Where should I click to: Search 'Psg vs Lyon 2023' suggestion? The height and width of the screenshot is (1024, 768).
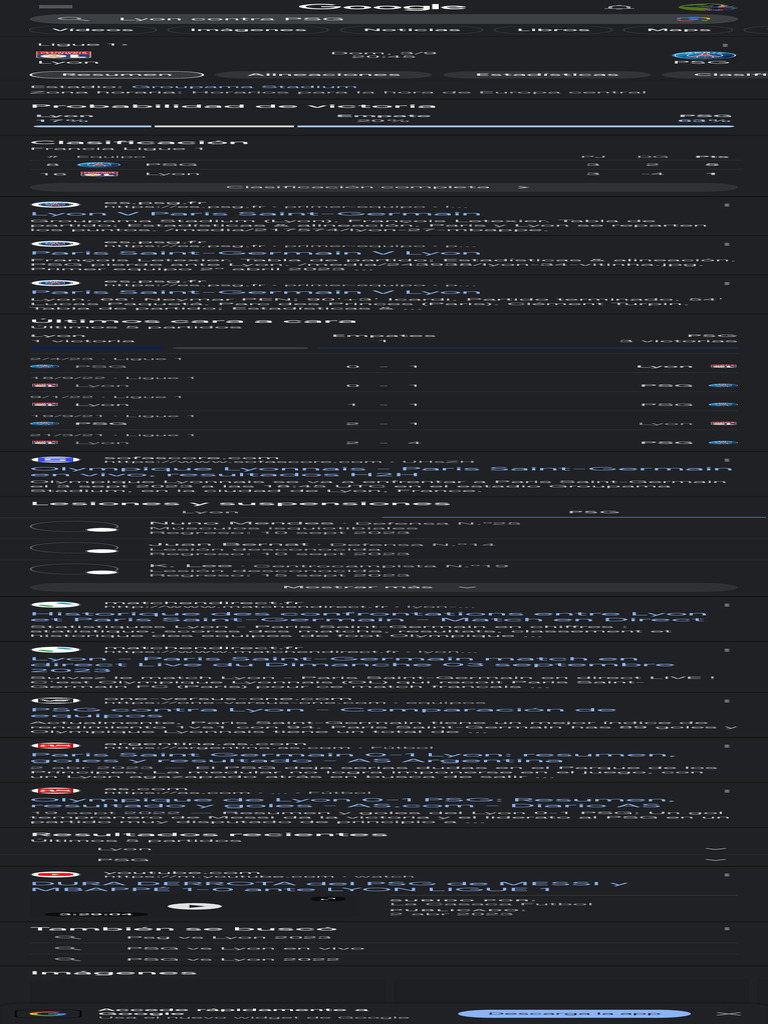(384, 937)
